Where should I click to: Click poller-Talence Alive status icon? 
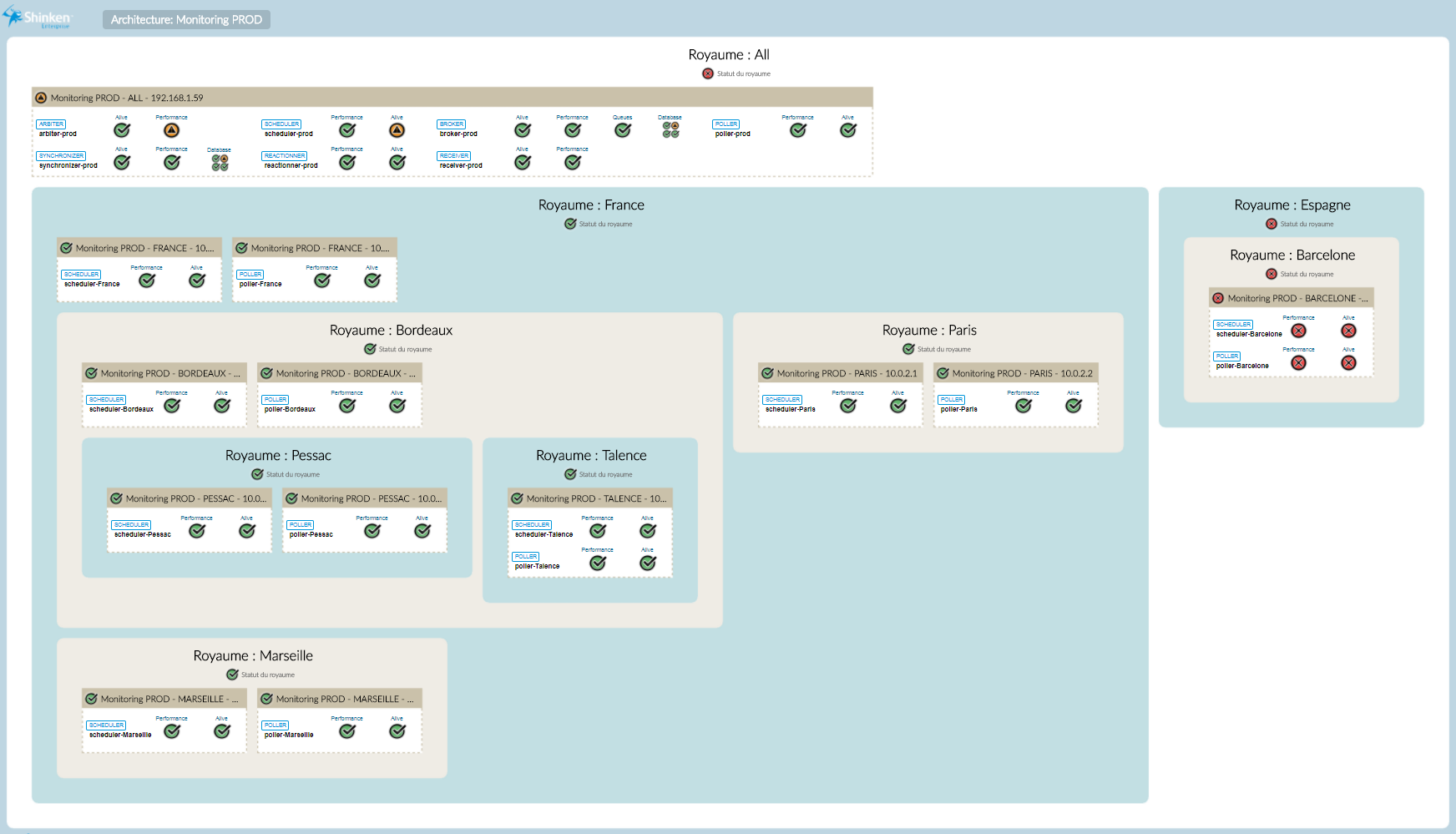[647, 563]
